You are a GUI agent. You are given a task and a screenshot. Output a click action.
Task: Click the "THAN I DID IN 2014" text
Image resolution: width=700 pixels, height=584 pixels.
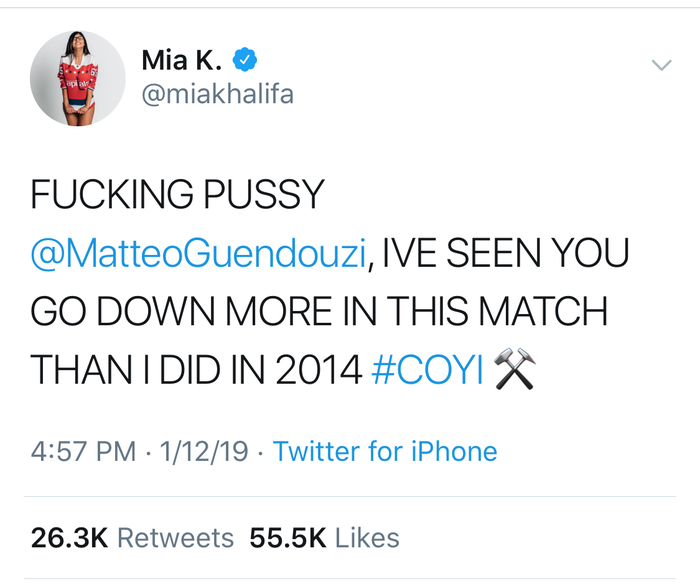195,371
